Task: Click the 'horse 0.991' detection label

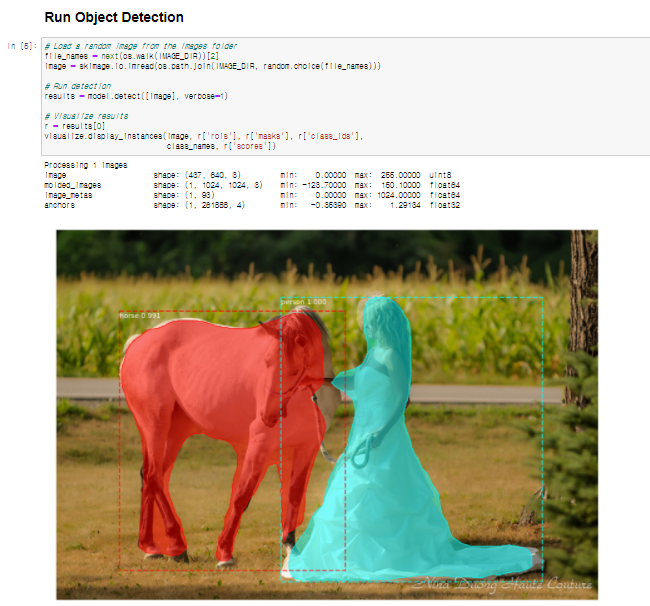Action: click(x=140, y=315)
